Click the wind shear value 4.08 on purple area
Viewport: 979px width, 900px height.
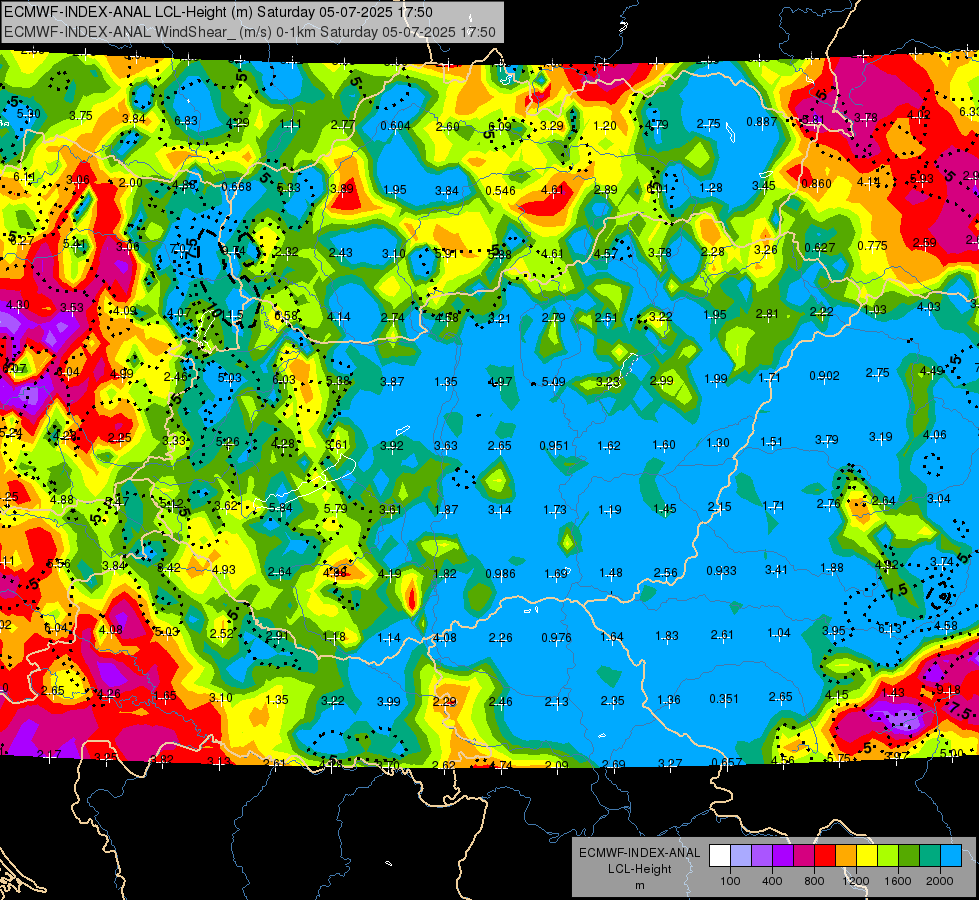pos(111,629)
